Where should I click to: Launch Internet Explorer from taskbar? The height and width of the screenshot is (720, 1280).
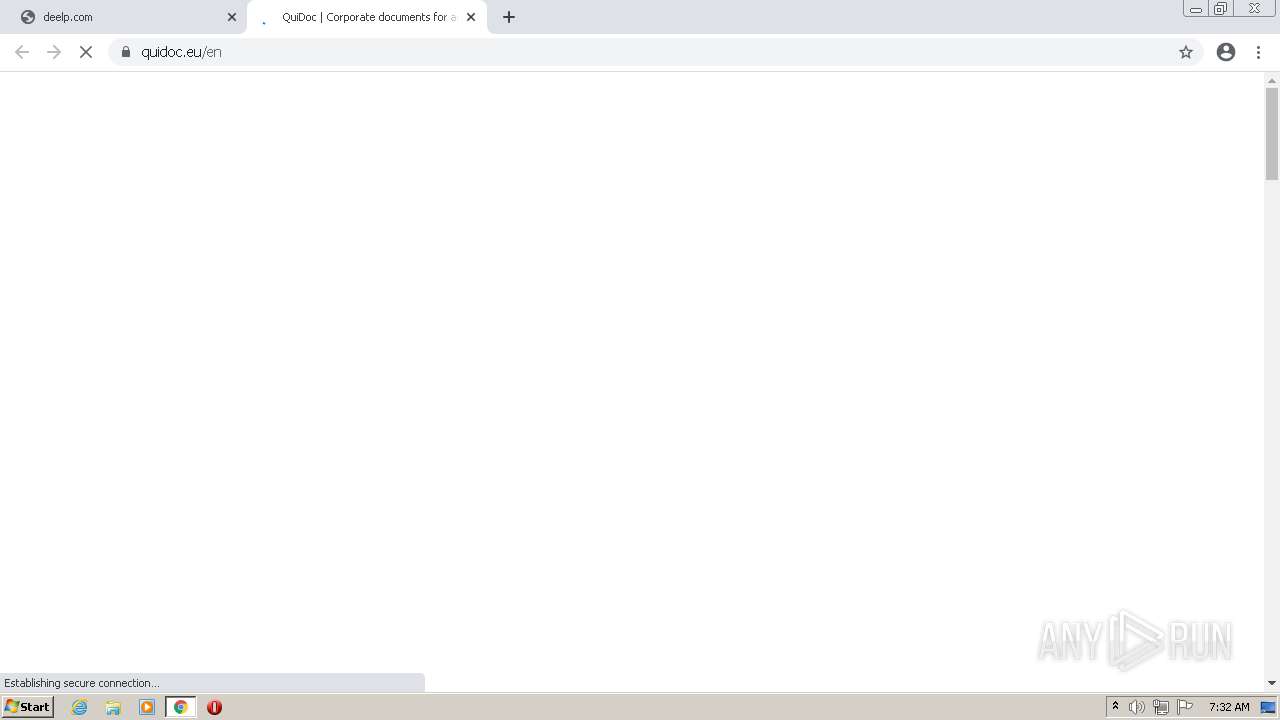tap(80, 707)
